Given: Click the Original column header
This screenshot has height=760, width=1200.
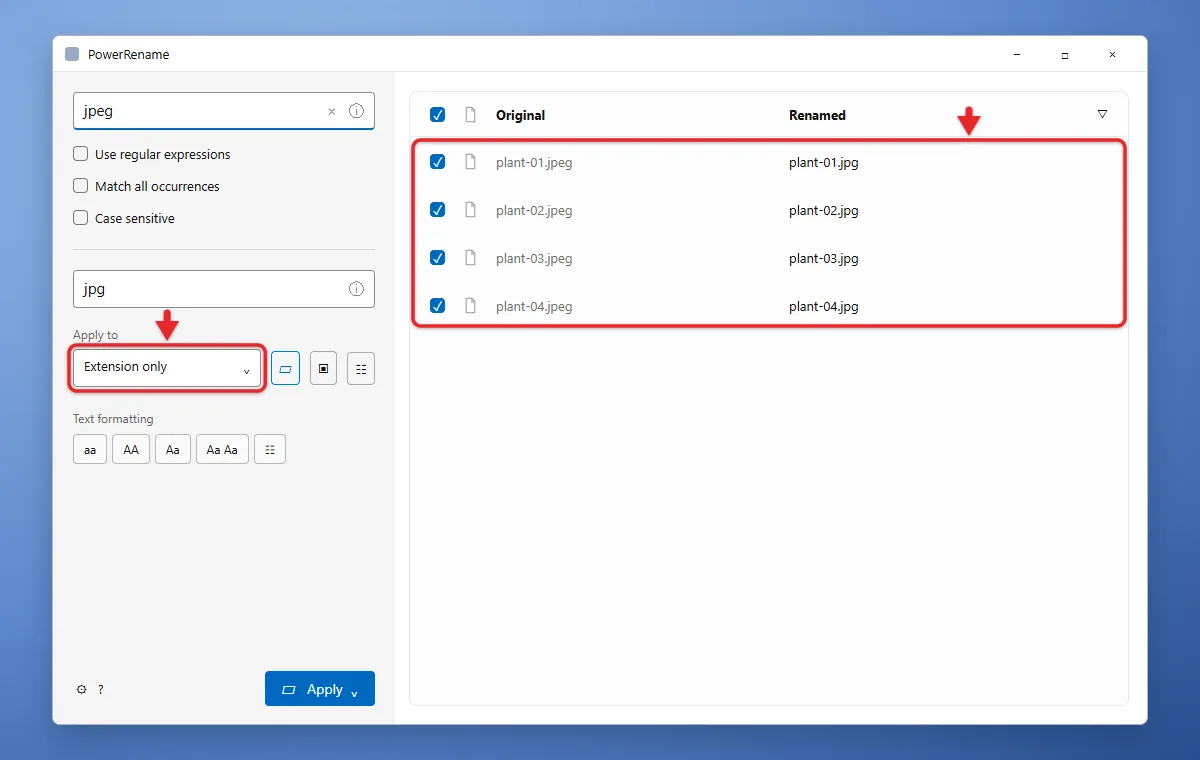Looking at the screenshot, I should tap(521, 115).
